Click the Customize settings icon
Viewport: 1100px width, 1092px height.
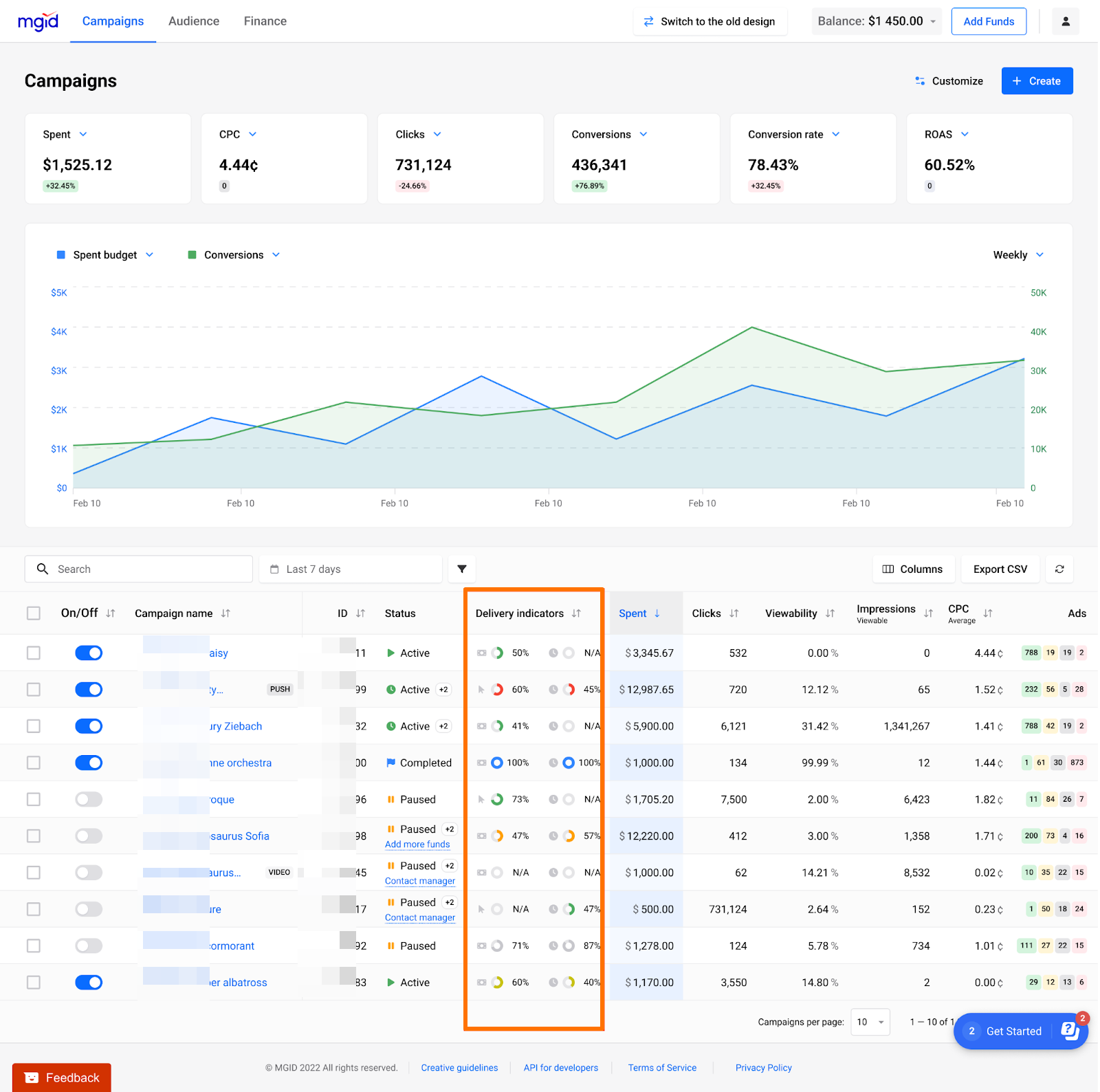pos(920,81)
